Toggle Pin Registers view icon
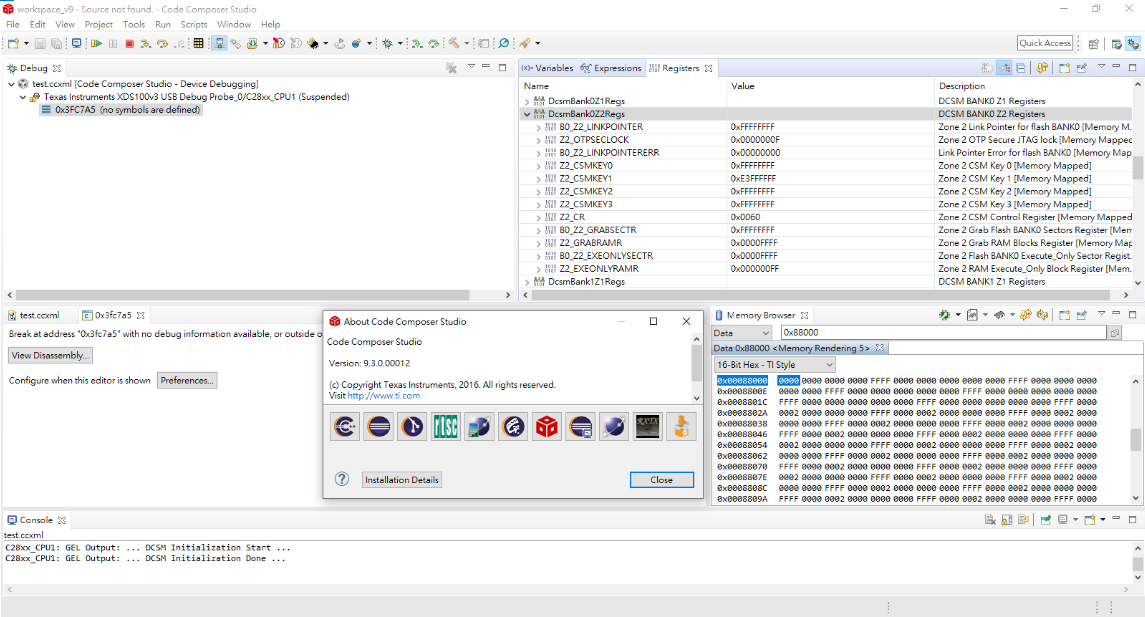1145x617 pixels. (x=1081, y=68)
